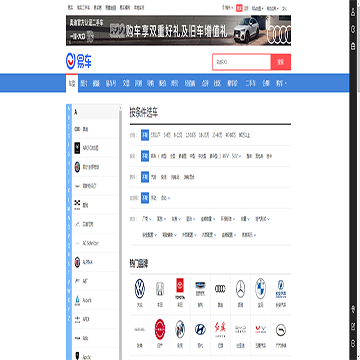Open the second item in blue navigation bar
360x360 pixels.
tap(84, 83)
